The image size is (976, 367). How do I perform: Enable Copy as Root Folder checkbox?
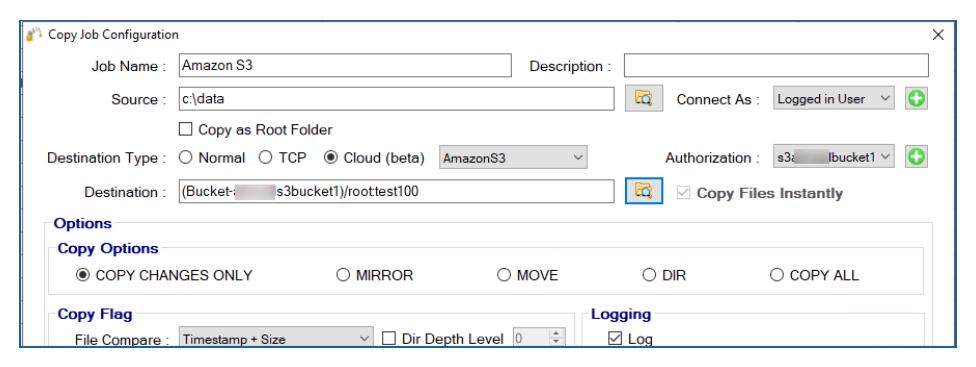185,129
